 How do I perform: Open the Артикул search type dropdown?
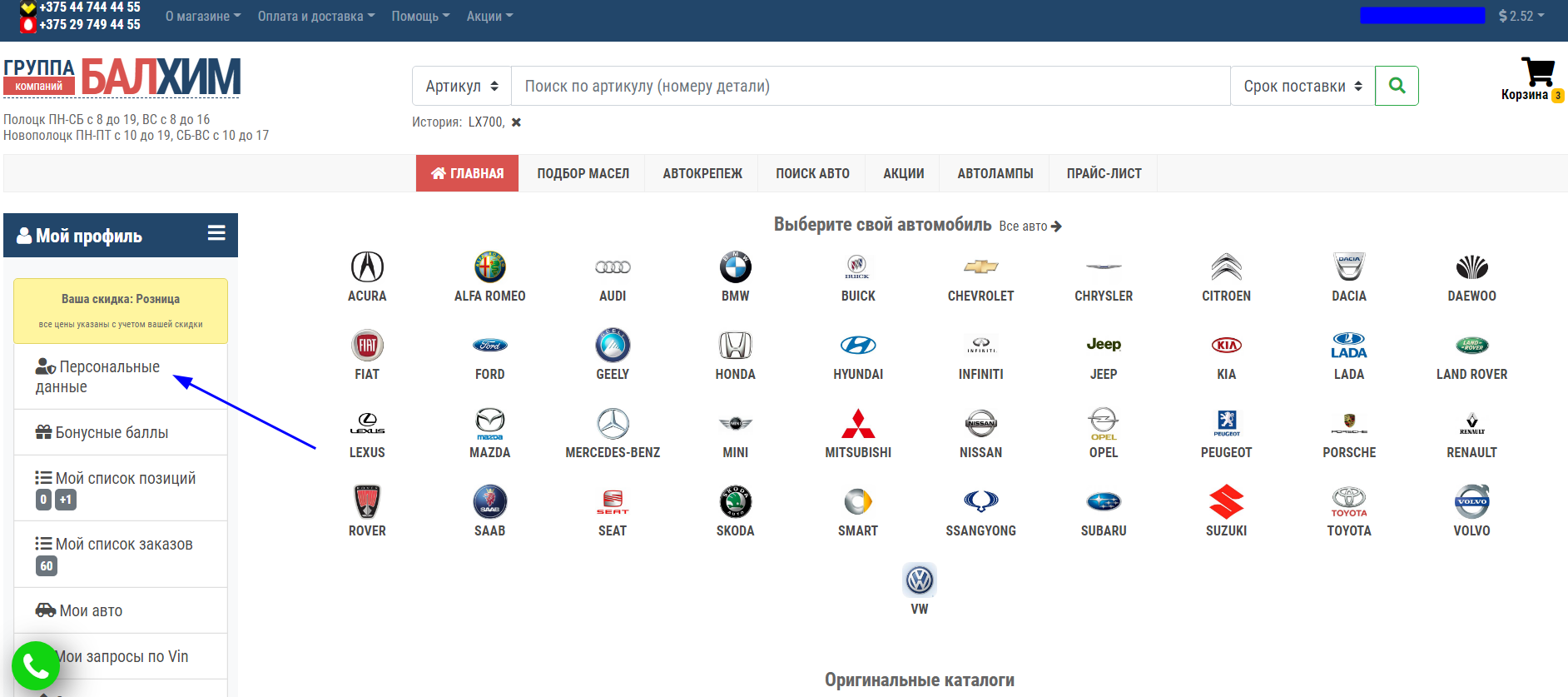point(462,86)
